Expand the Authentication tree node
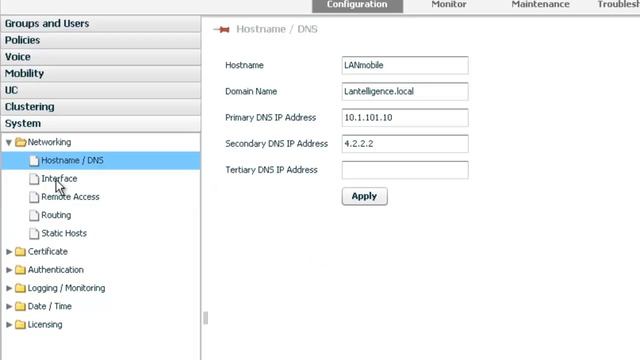The height and width of the screenshot is (360, 640). coord(9,270)
